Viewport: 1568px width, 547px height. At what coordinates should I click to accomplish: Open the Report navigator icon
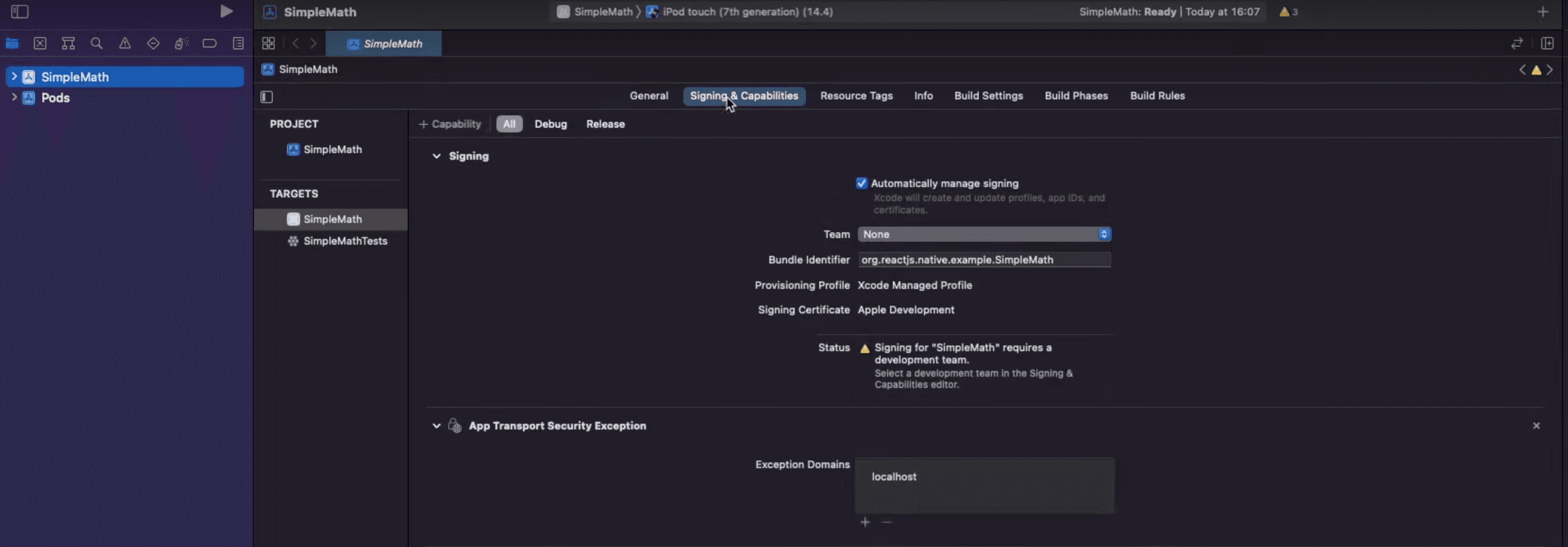click(x=238, y=43)
